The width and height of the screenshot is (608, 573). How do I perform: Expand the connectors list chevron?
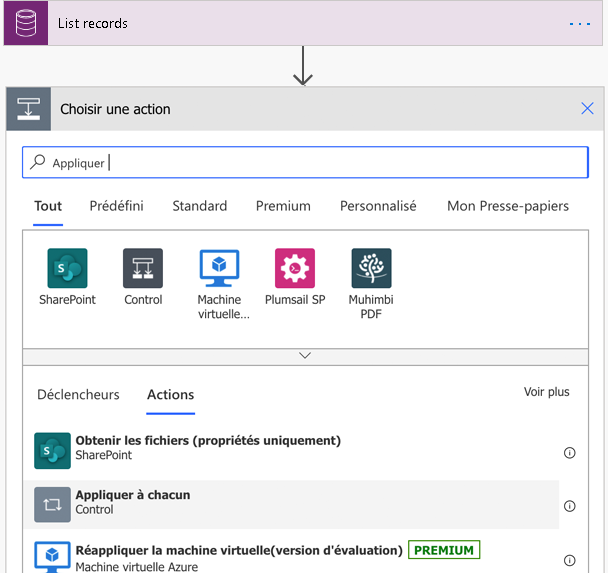click(305, 356)
